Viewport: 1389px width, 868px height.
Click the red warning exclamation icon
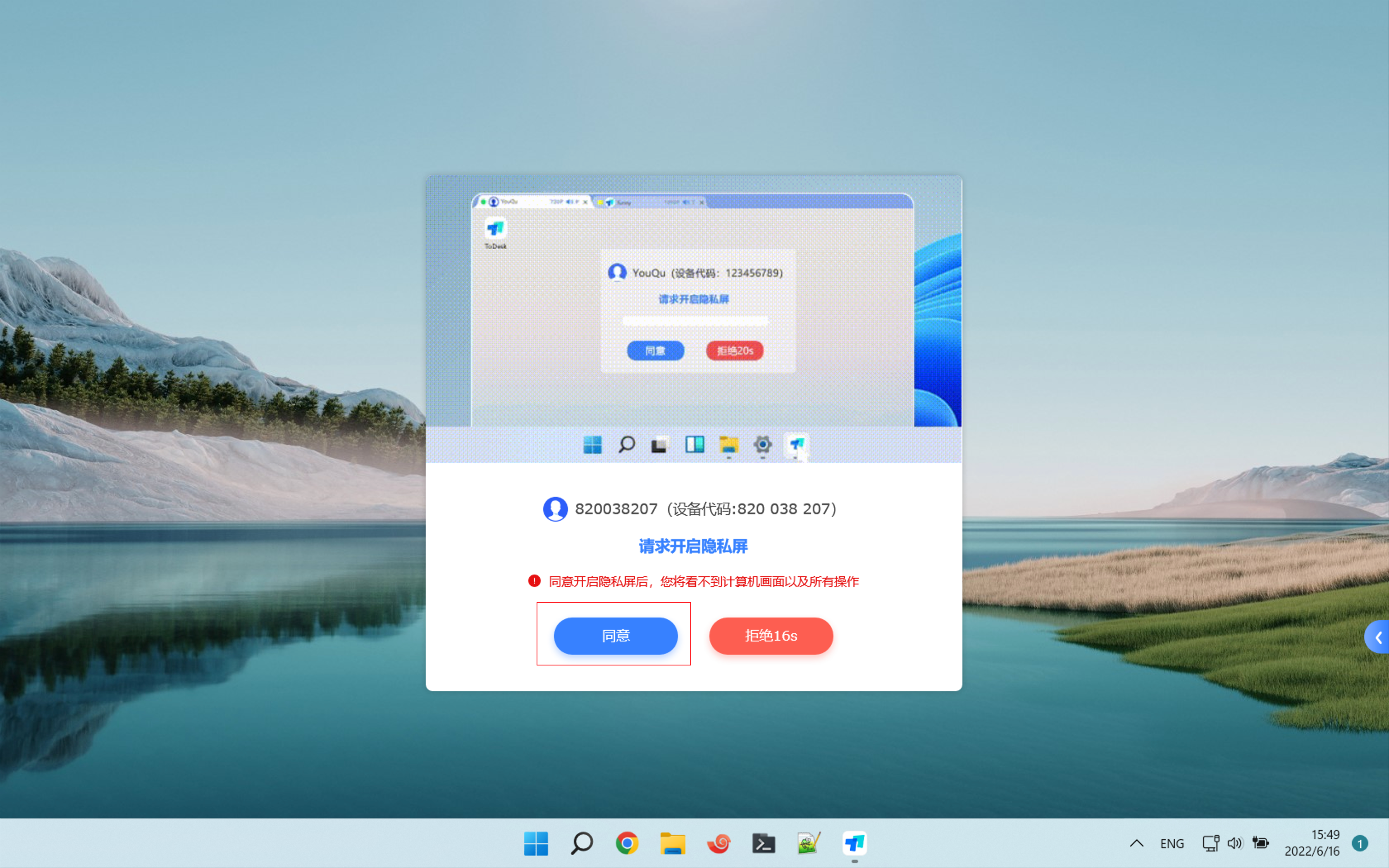pos(535,581)
